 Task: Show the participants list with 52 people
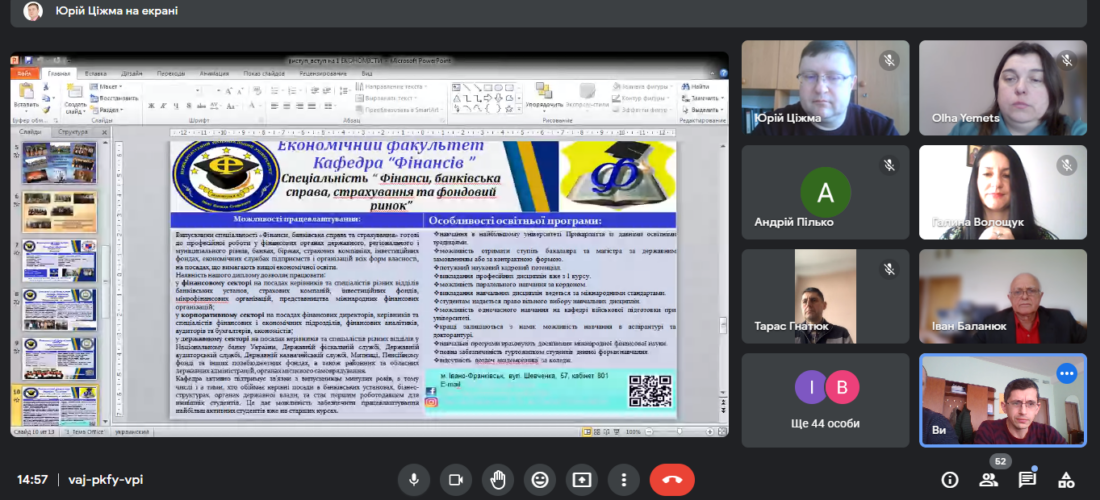(x=989, y=479)
